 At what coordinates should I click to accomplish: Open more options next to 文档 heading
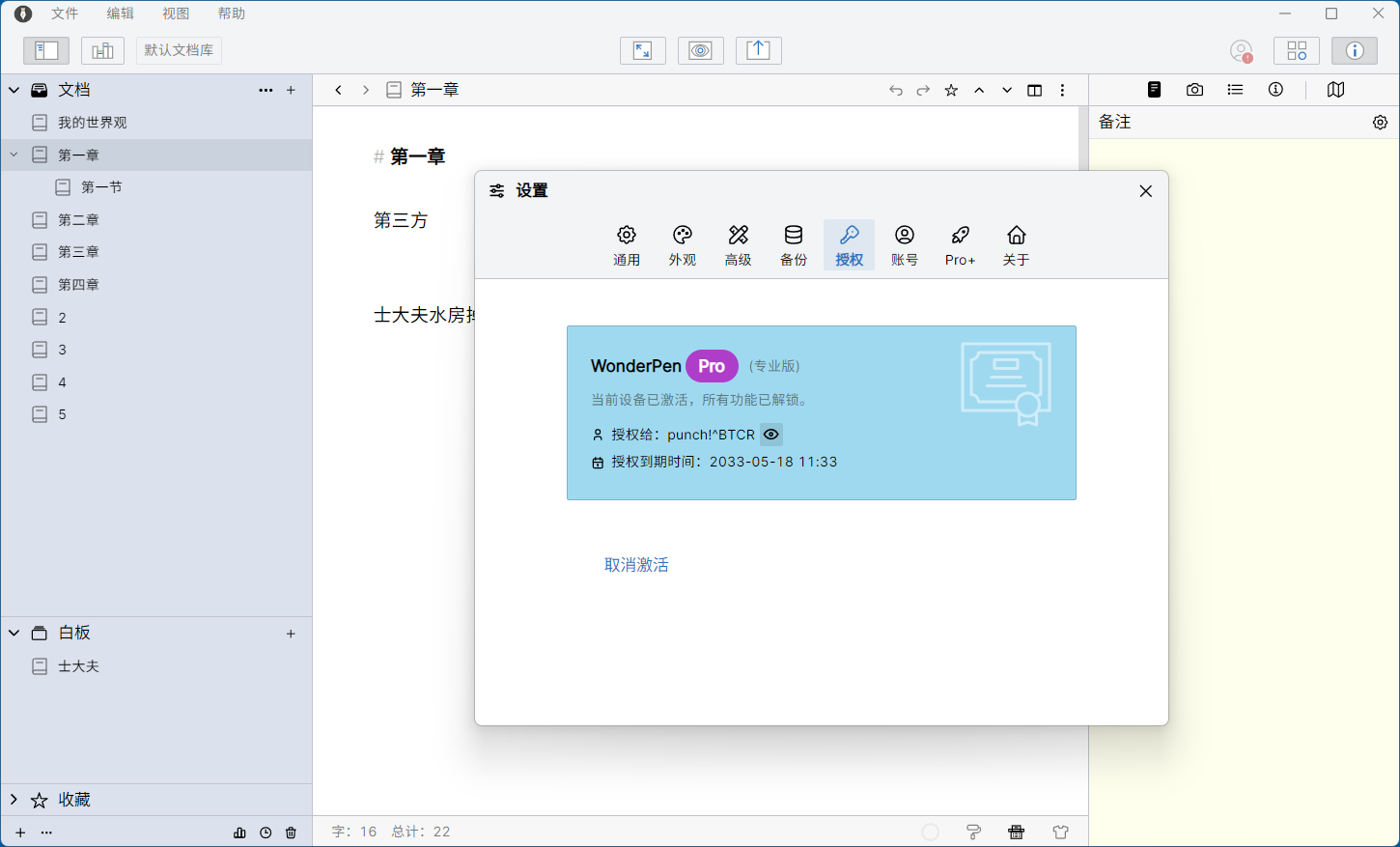pos(266,90)
